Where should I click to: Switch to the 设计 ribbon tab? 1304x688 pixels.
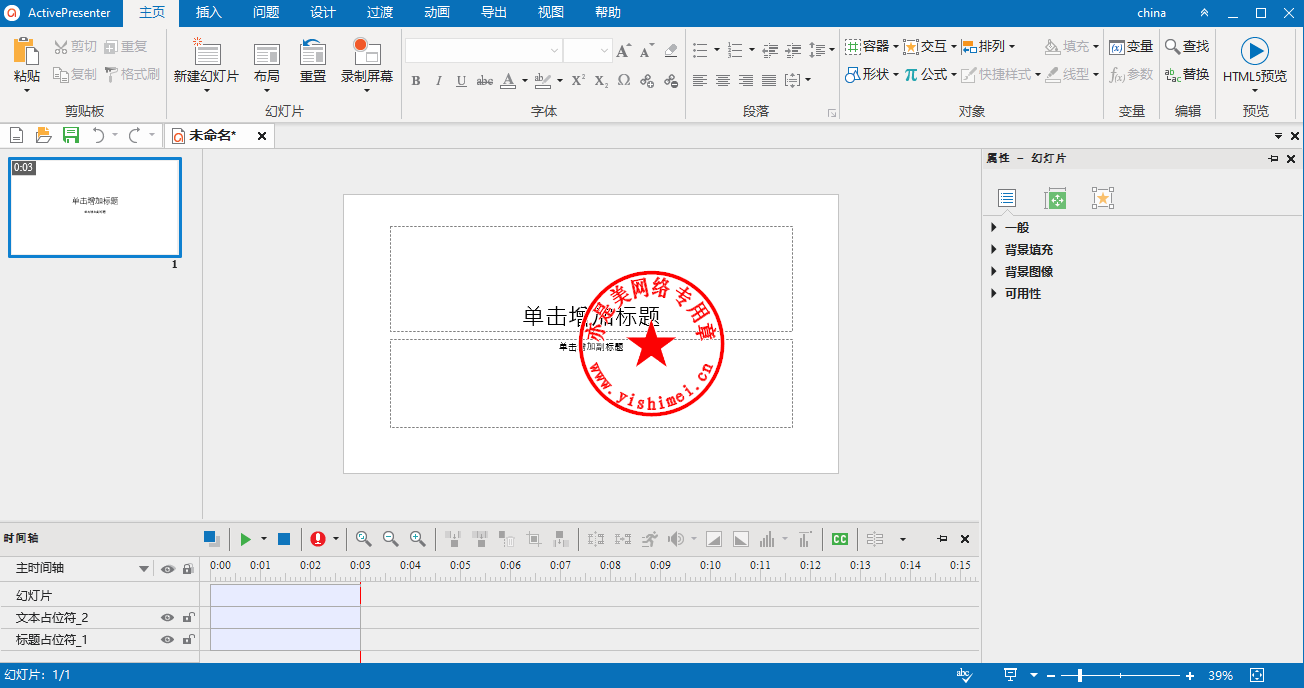pos(323,13)
